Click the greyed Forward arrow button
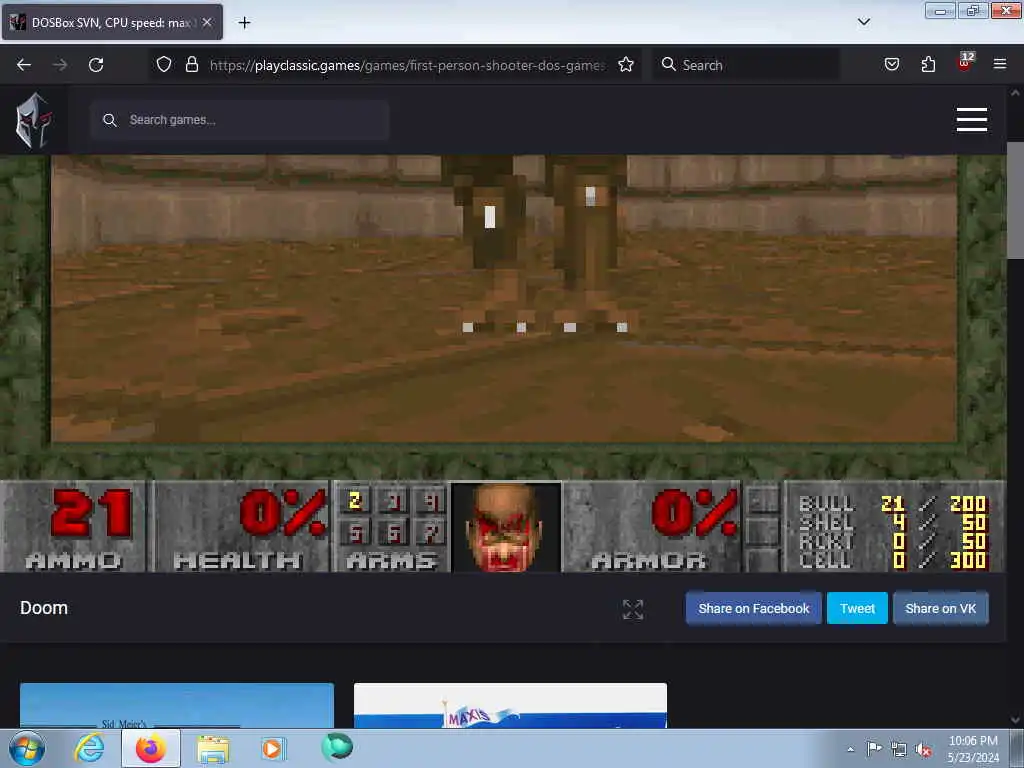This screenshot has width=1024, height=768. coord(59,65)
